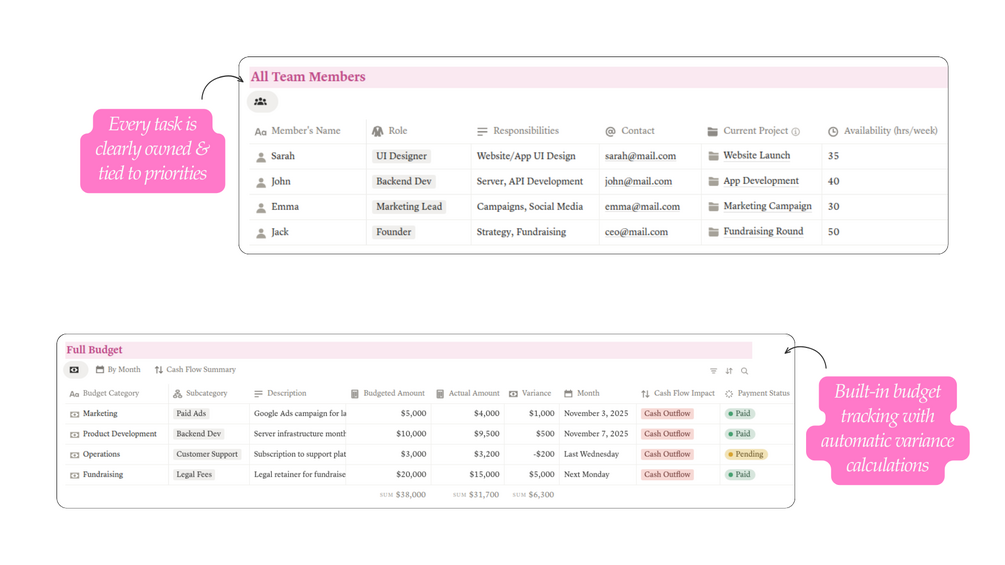
Task: Click the Full Budget filter icon
Action: pyautogui.click(x=713, y=371)
